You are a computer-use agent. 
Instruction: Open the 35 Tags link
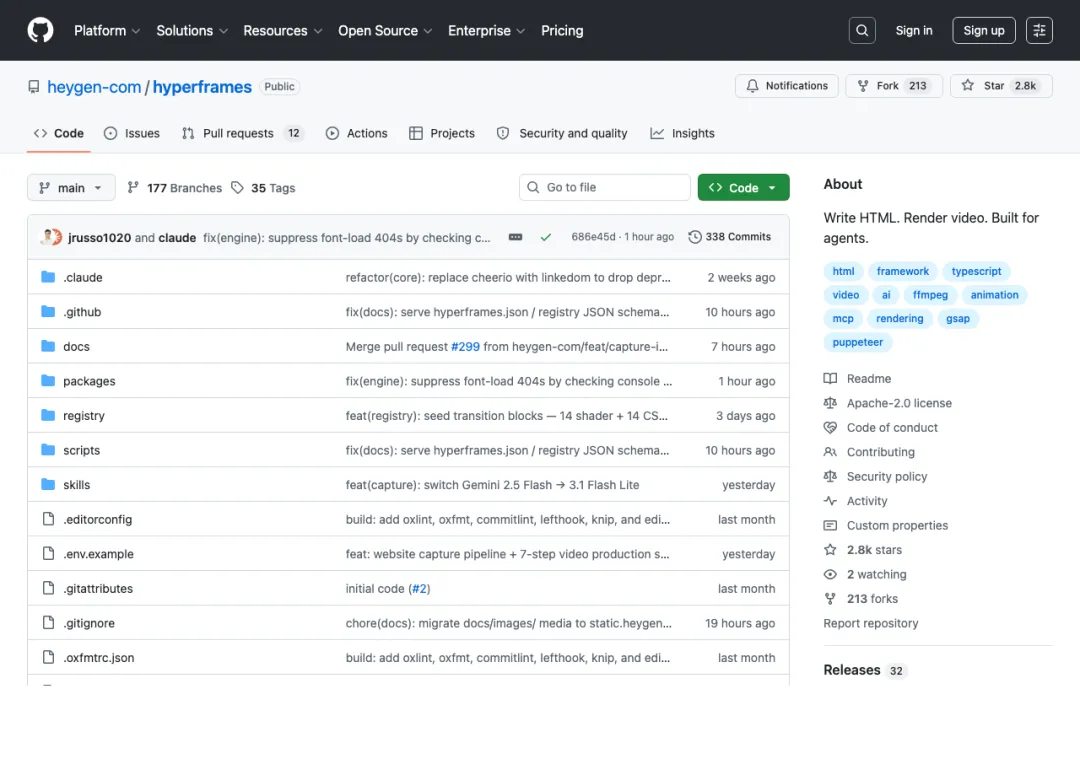pyautogui.click(x=263, y=188)
